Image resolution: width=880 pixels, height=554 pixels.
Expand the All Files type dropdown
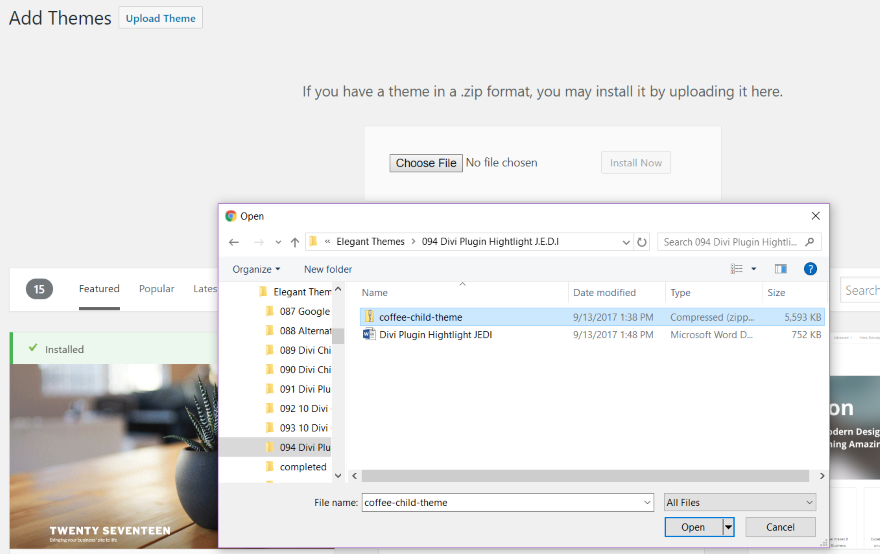(740, 502)
